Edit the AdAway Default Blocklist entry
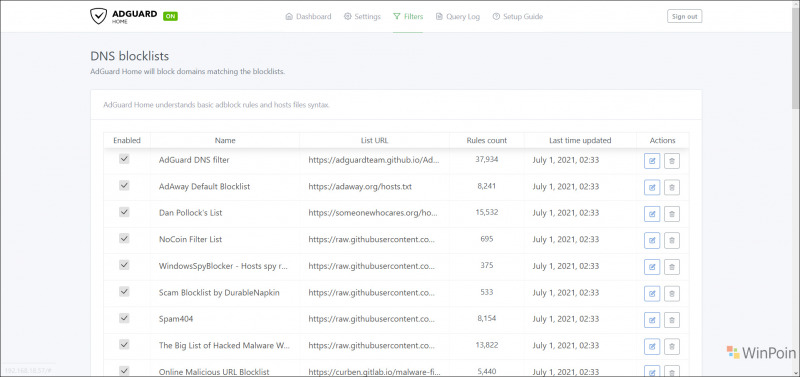The image size is (800, 377). (652, 187)
